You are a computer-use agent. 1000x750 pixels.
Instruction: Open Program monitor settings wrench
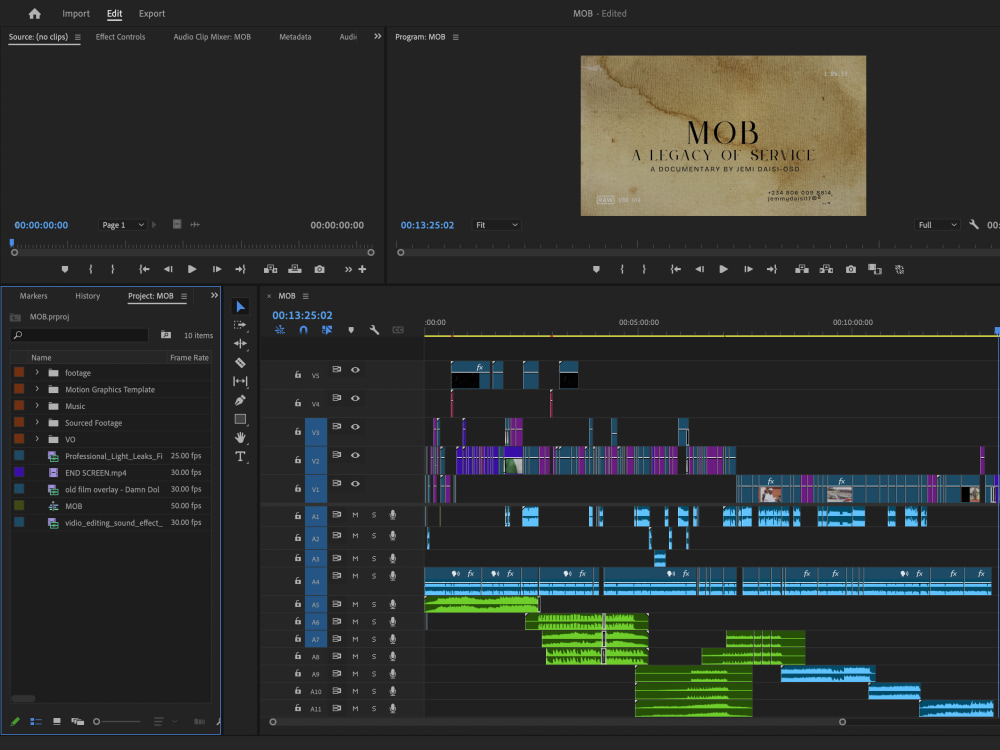[x=974, y=224]
